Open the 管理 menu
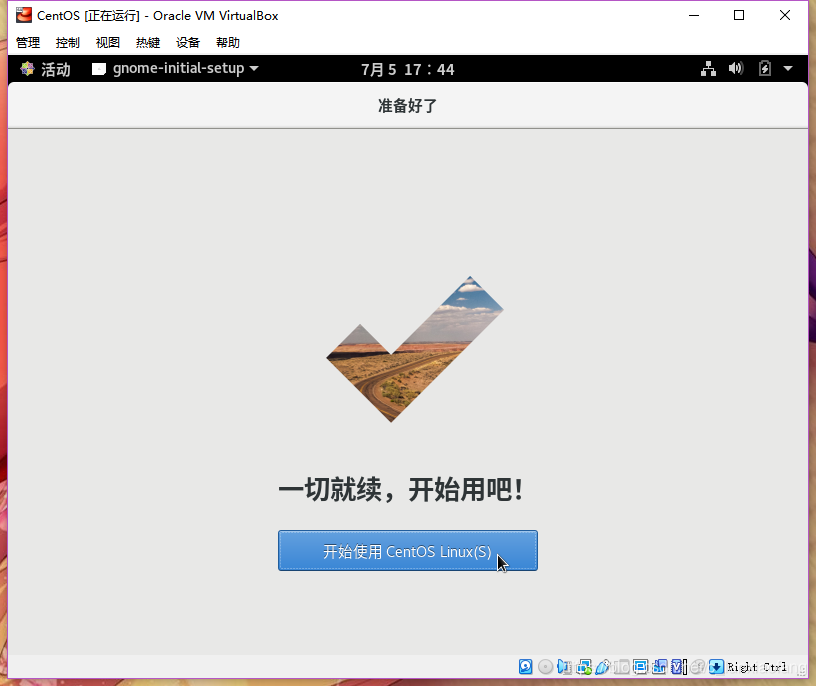This screenshot has width=816, height=686. coord(28,43)
